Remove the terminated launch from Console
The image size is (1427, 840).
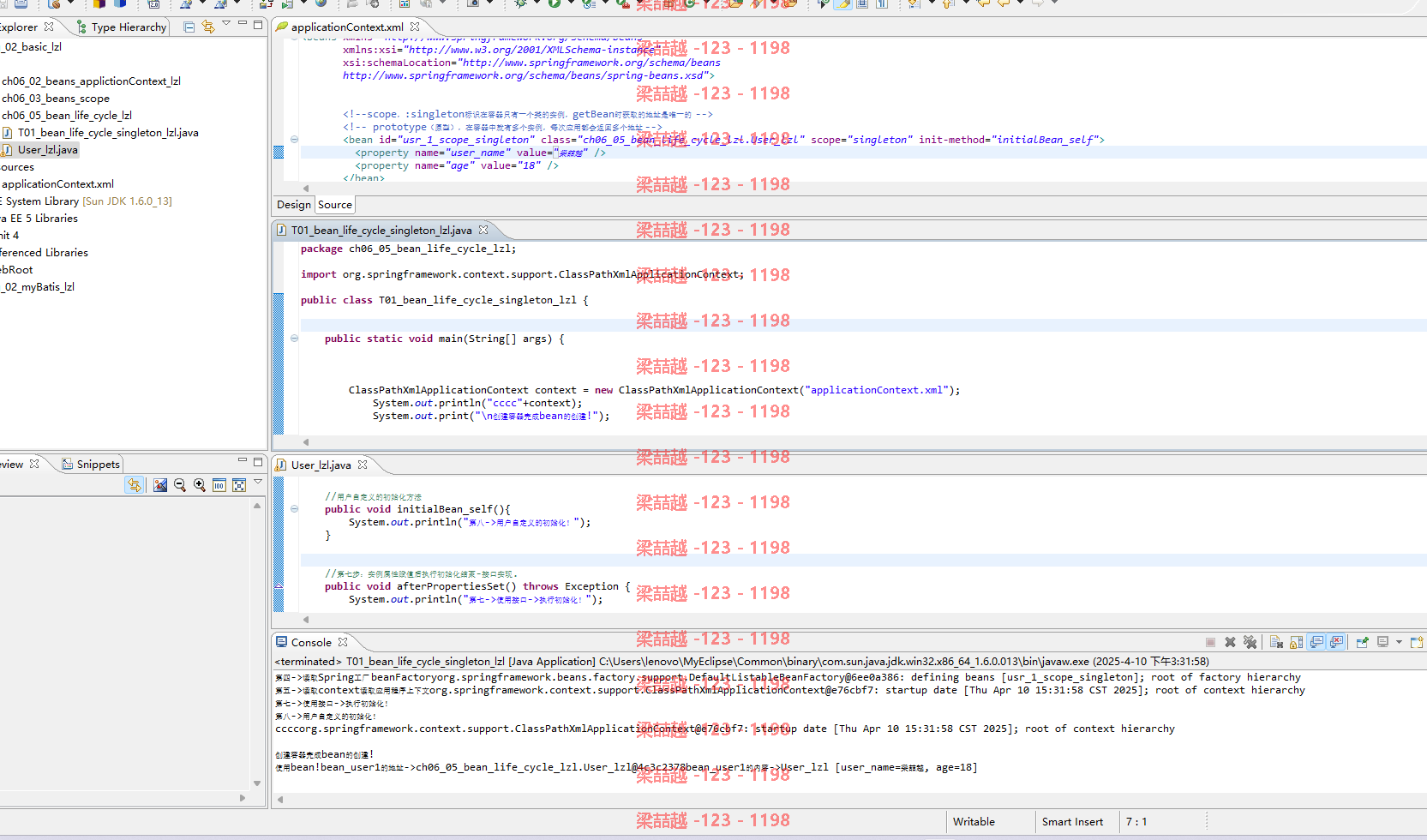coord(1230,642)
